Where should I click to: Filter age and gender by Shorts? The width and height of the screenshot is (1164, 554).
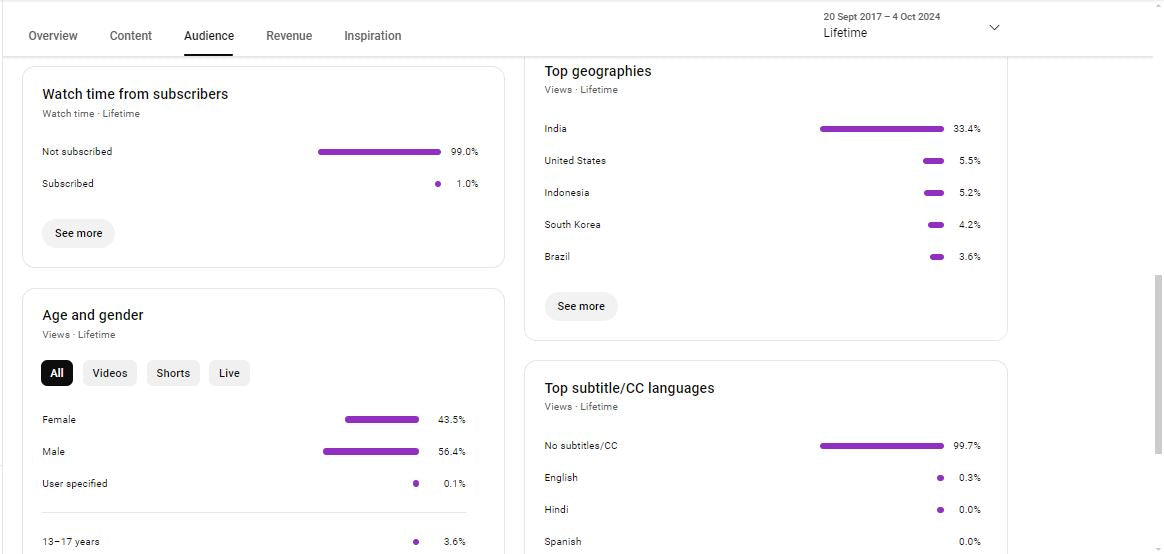point(173,373)
